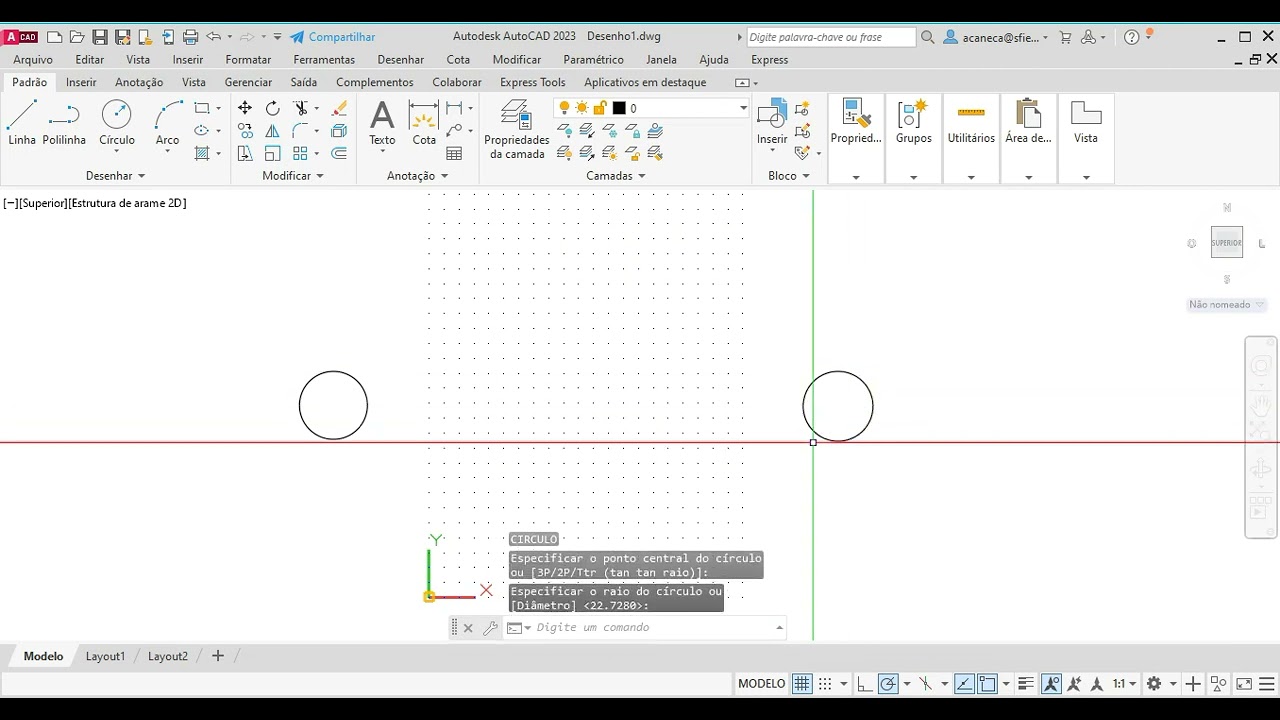This screenshot has width=1280, height=720.
Task: Click the Compartilhar button
Action: click(333, 37)
